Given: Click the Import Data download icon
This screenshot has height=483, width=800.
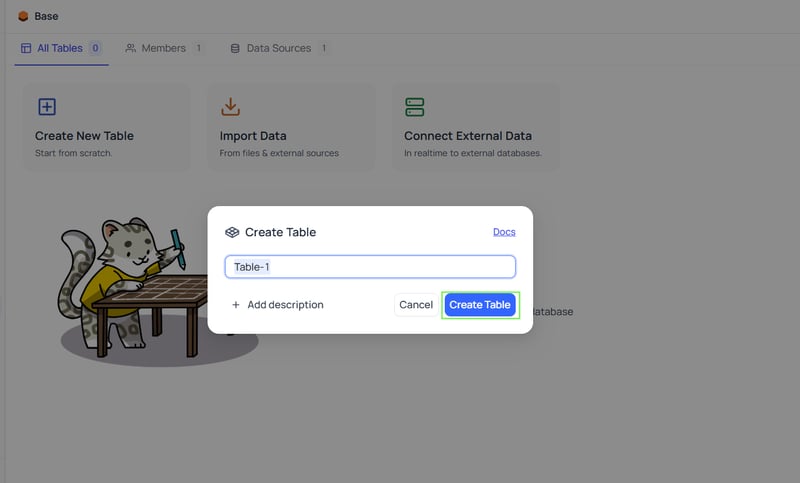Looking at the screenshot, I should [x=231, y=107].
